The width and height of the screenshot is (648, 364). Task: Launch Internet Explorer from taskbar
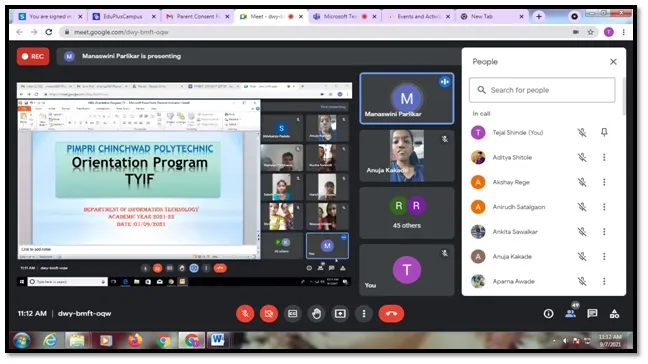pos(50,340)
